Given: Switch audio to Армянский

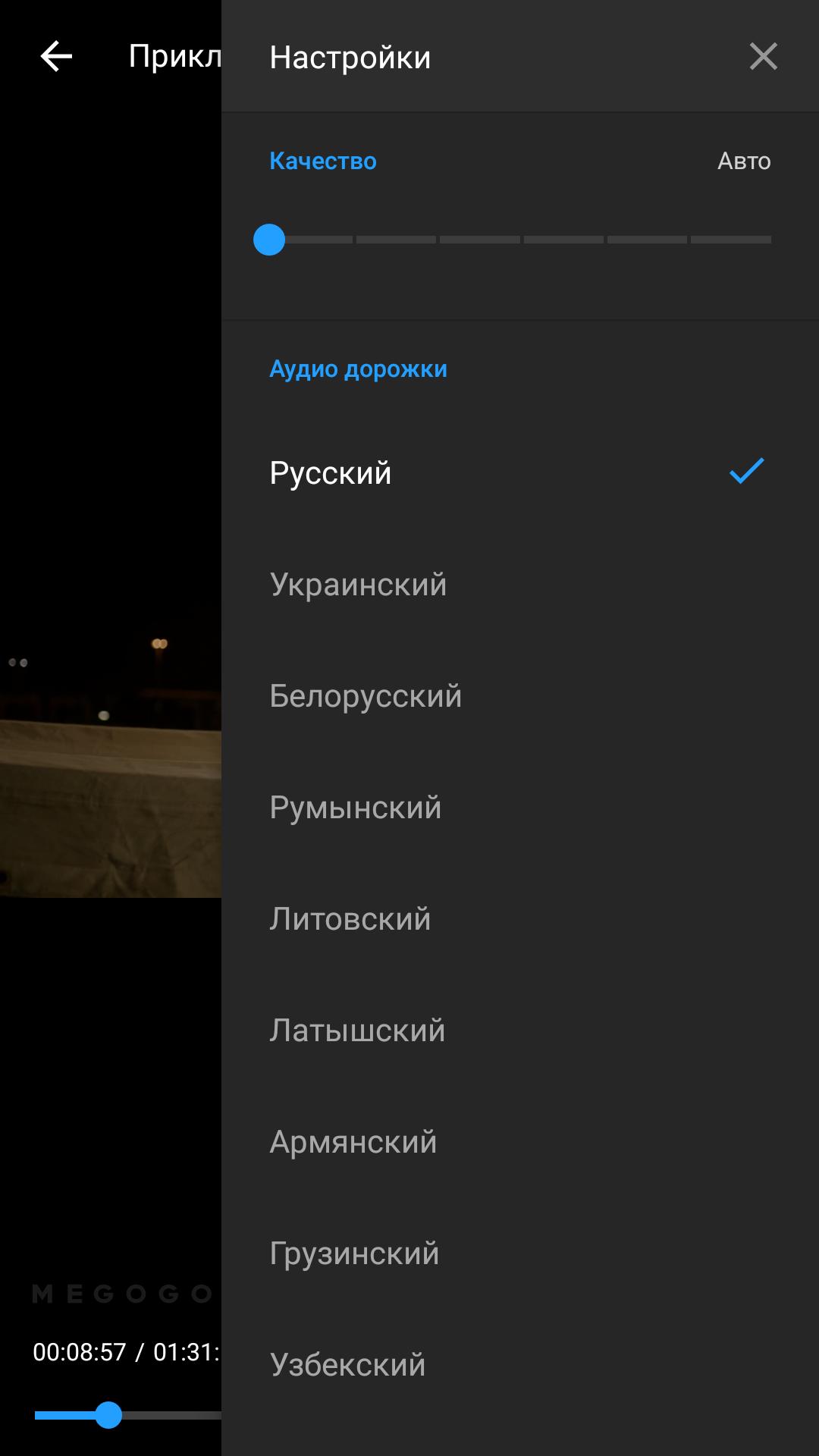Looking at the screenshot, I should coord(520,1141).
